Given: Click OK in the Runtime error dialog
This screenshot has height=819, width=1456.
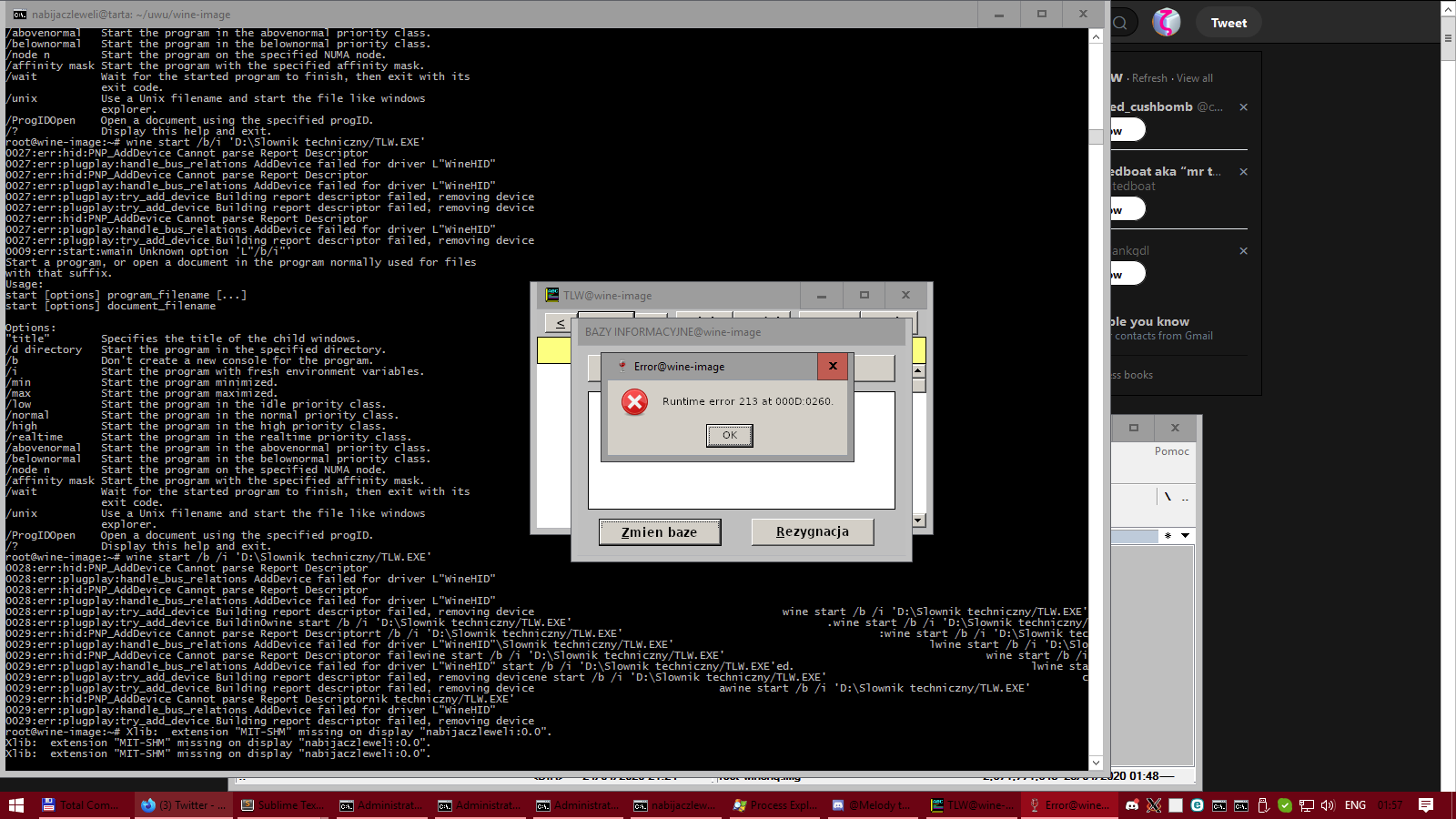Looking at the screenshot, I should click(729, 436).
